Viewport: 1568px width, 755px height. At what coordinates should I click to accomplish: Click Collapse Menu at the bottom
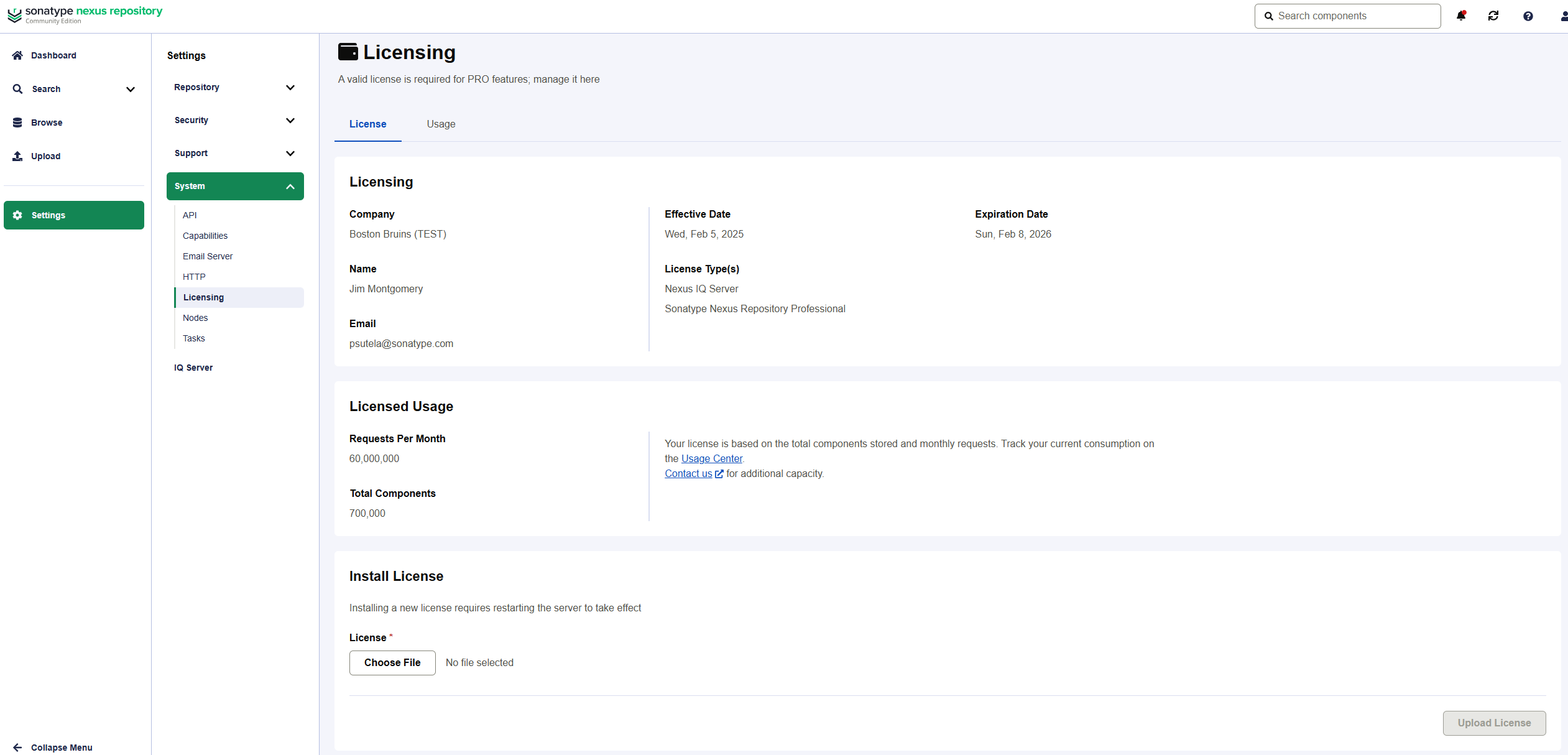coord(62,748)
